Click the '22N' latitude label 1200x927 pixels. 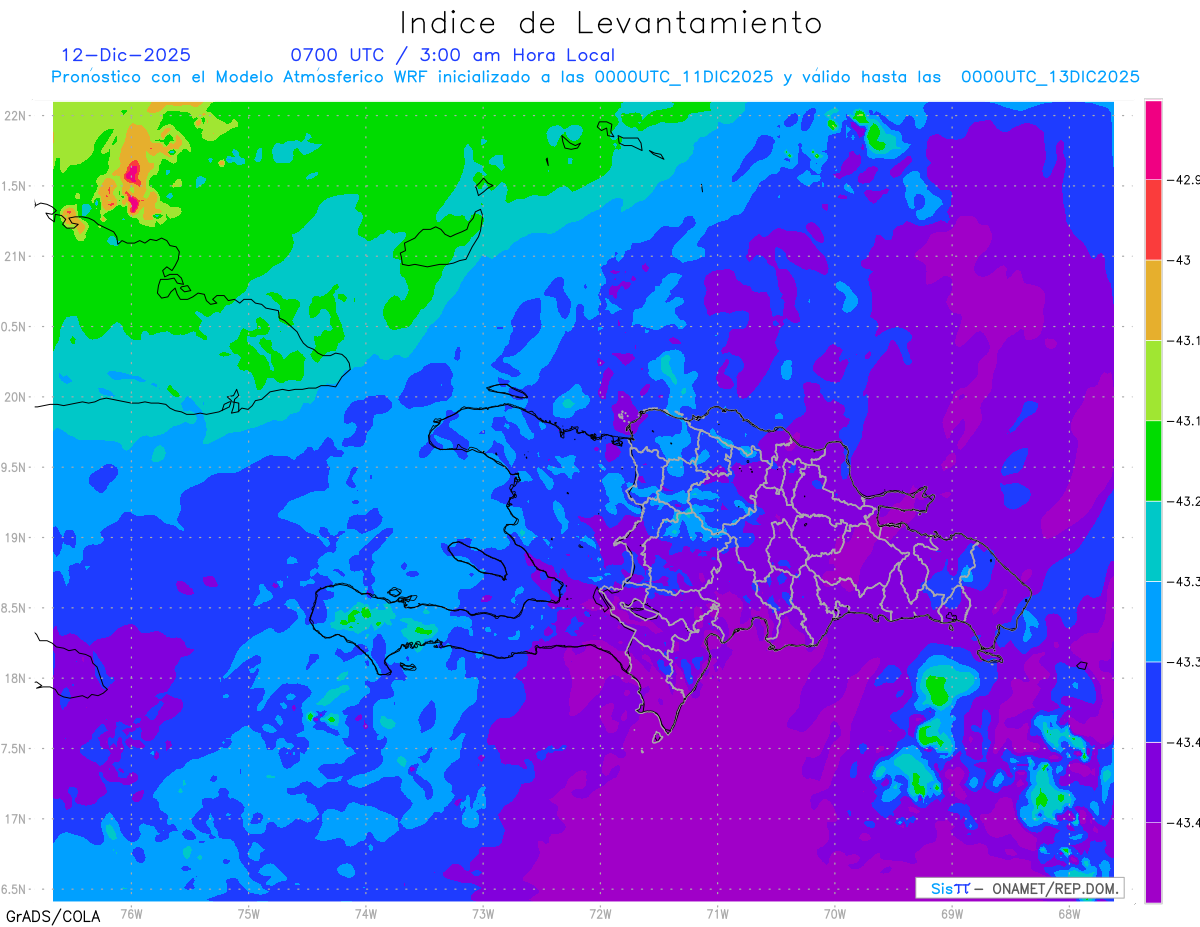click(15, 115)
